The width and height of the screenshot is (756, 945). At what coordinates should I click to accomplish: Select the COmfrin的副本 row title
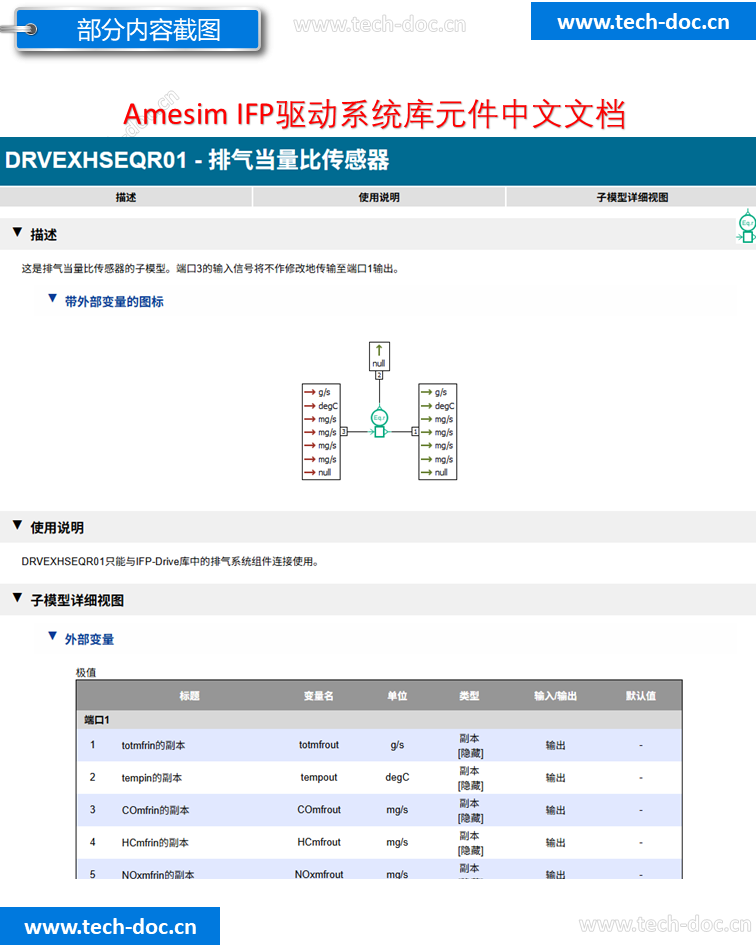156,810
